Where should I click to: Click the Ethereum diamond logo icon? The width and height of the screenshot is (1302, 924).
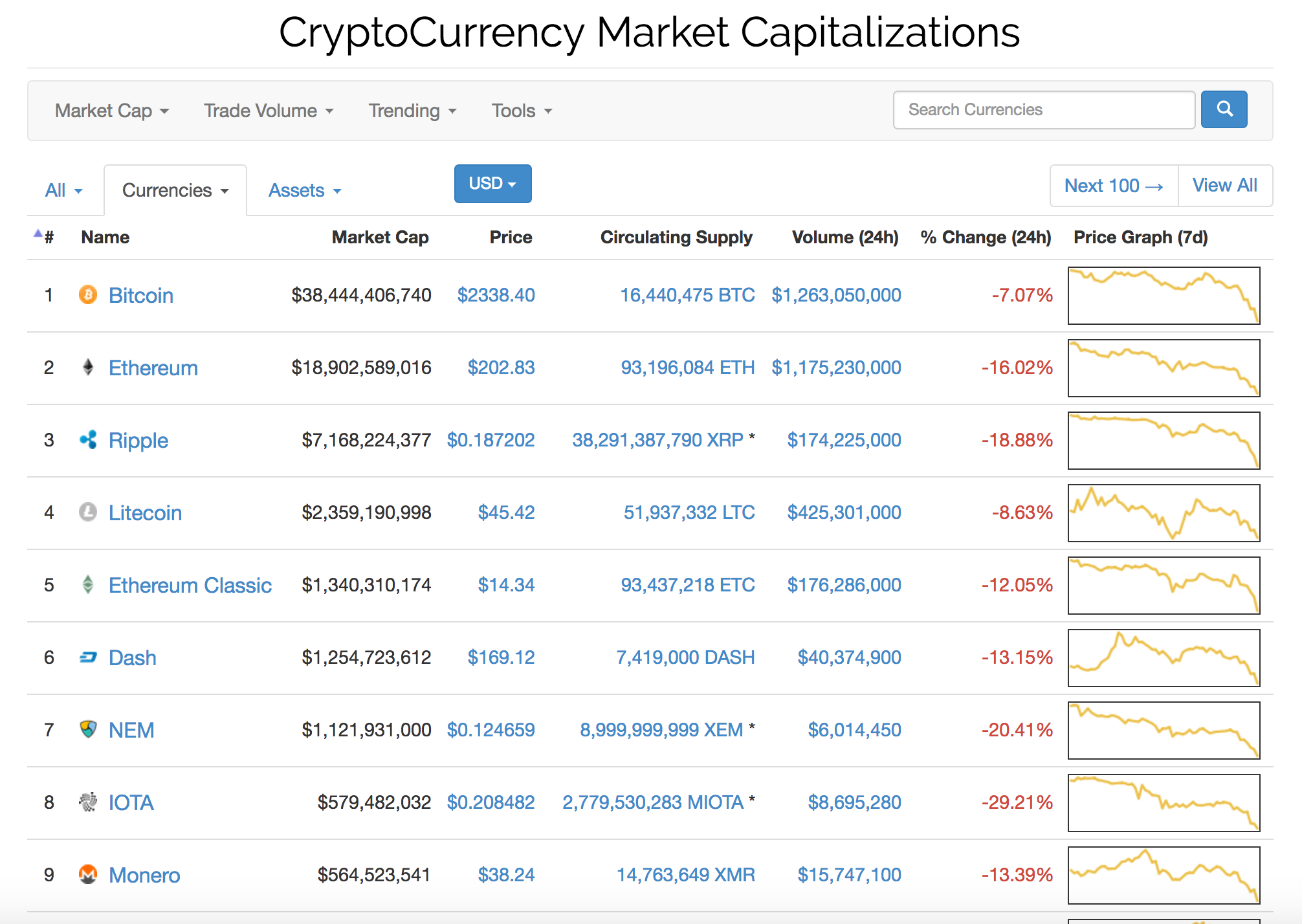pos(88,368)
